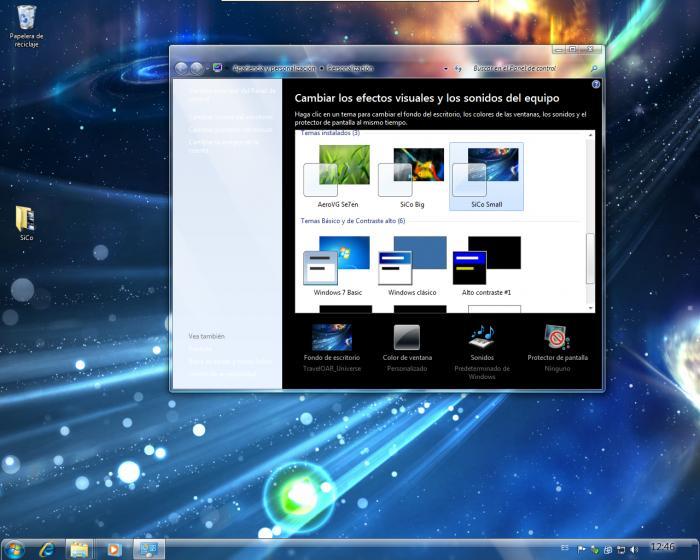Click the theme list scroll down arrow
700x560 pixels.
pyautogui.click(x=591, y=308)
